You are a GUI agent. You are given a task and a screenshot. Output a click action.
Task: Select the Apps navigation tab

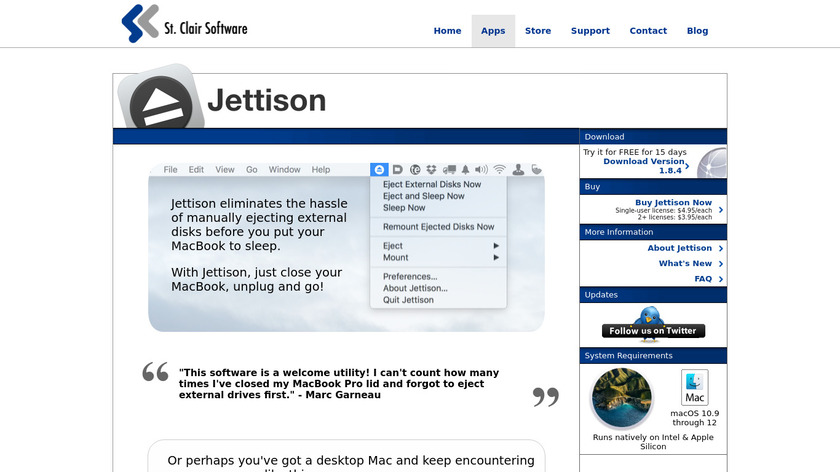pyautogui.click(x=493, y=31)
